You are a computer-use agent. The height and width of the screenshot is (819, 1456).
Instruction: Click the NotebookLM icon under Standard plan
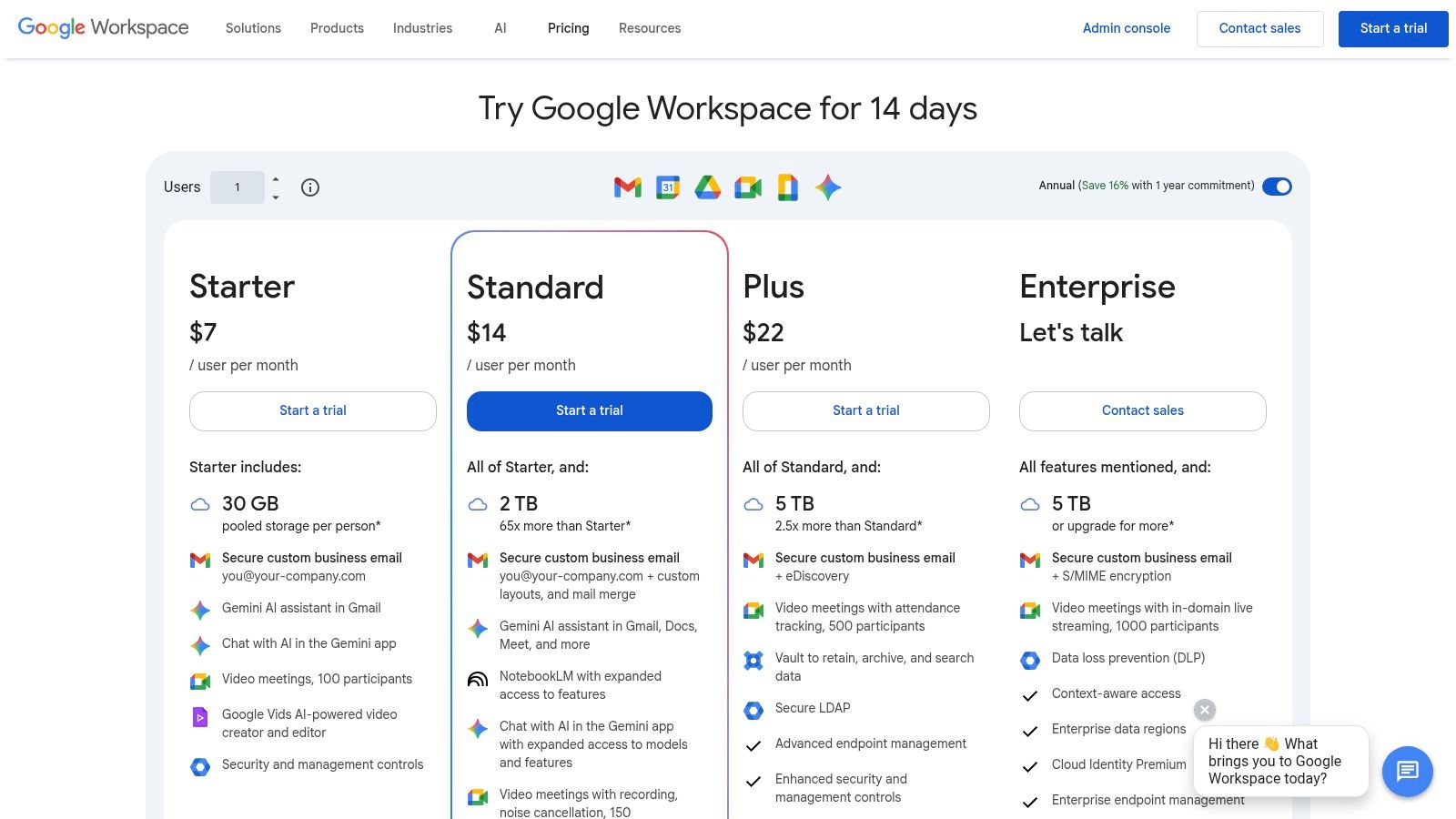coord(477,680)
